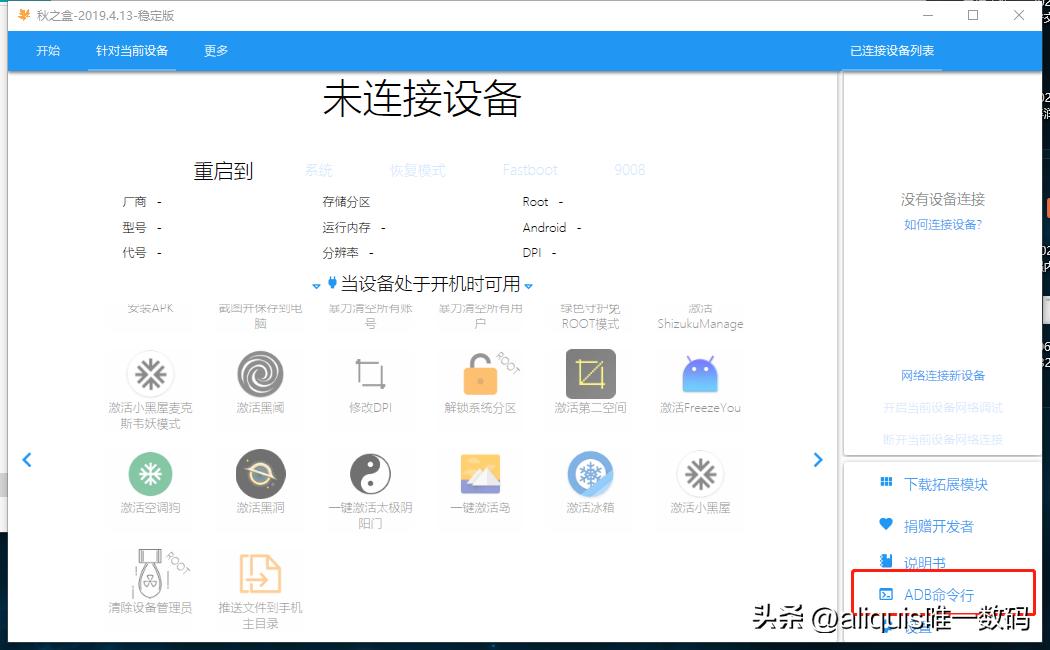This screenshot has width=1050, height=650.
Task: Click the 截图并保存到电脑 label
Action: click(260, 317)
